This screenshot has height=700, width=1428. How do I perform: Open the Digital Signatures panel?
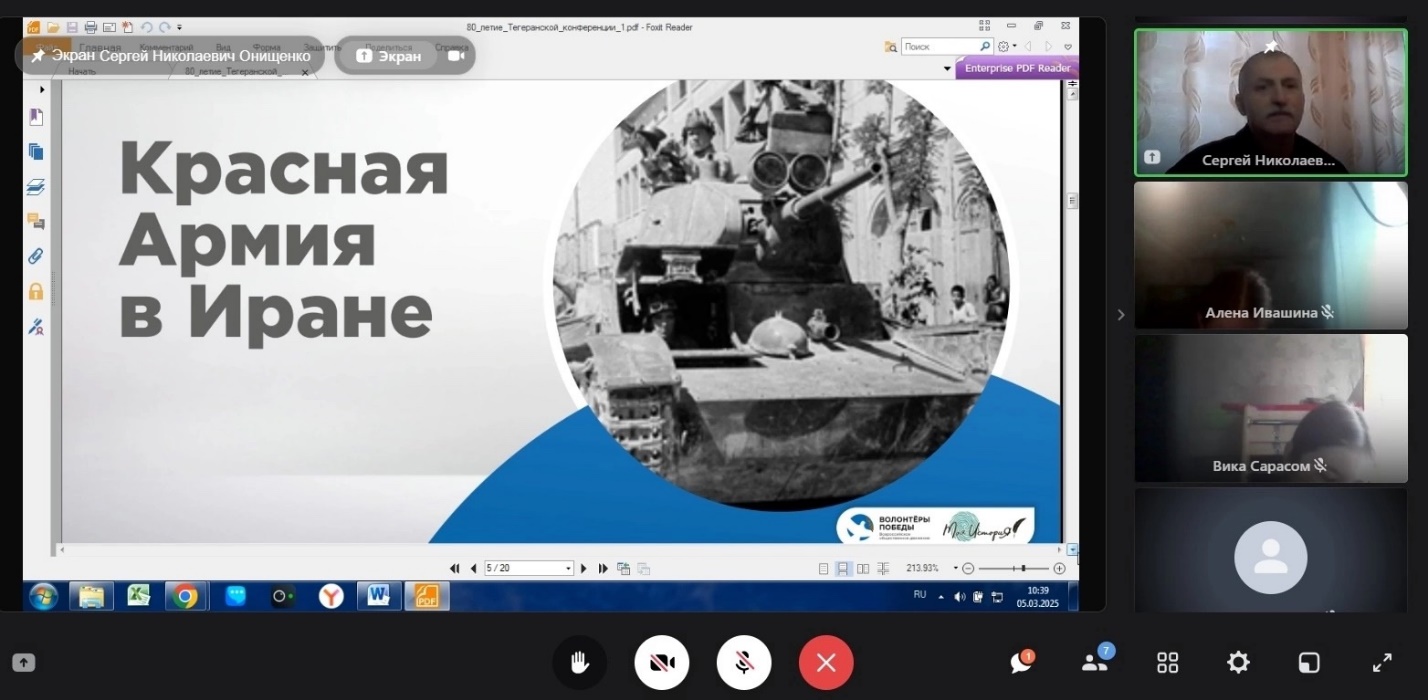[36, 326]
